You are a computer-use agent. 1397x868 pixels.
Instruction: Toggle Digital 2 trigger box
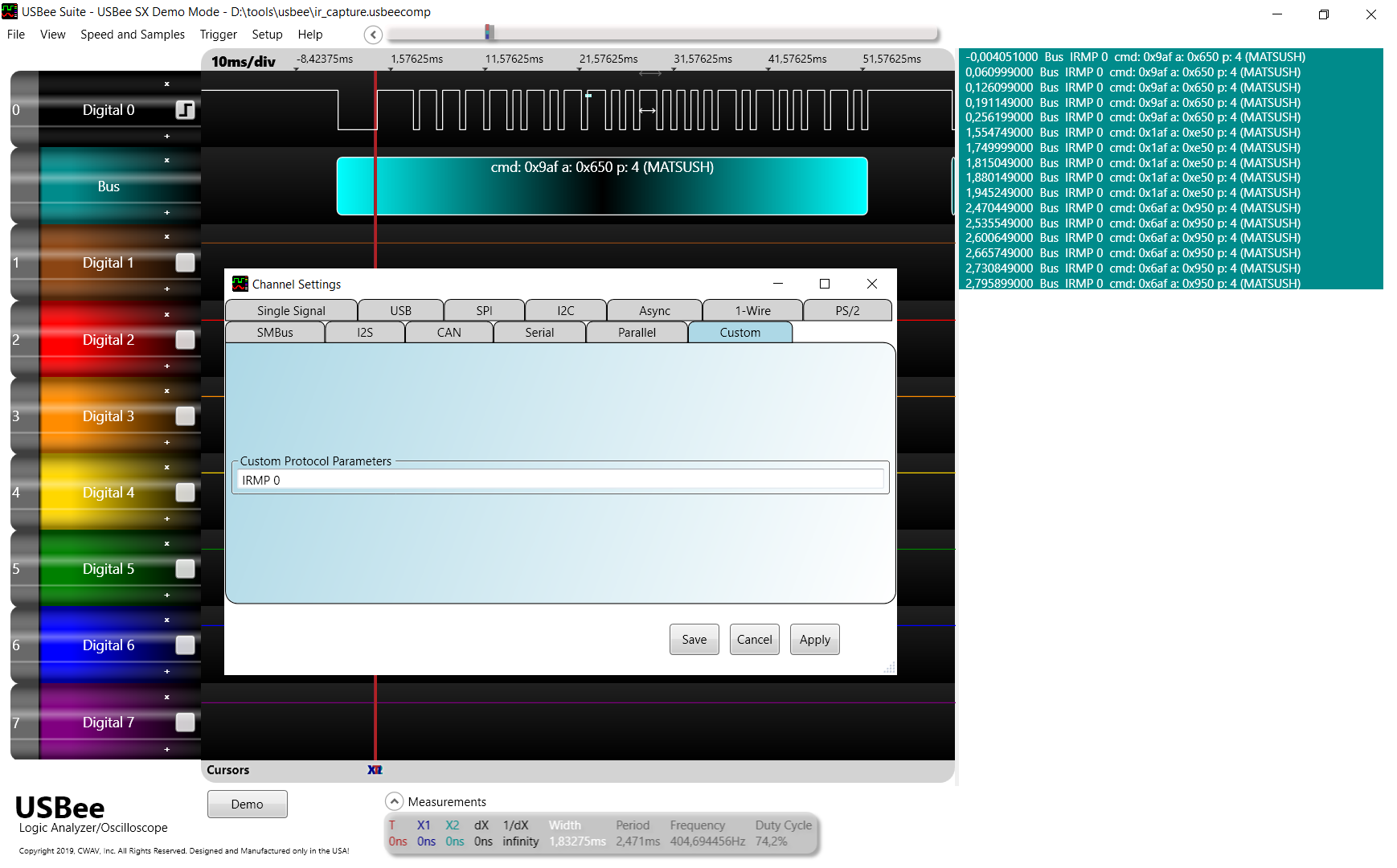click(186, 340)
